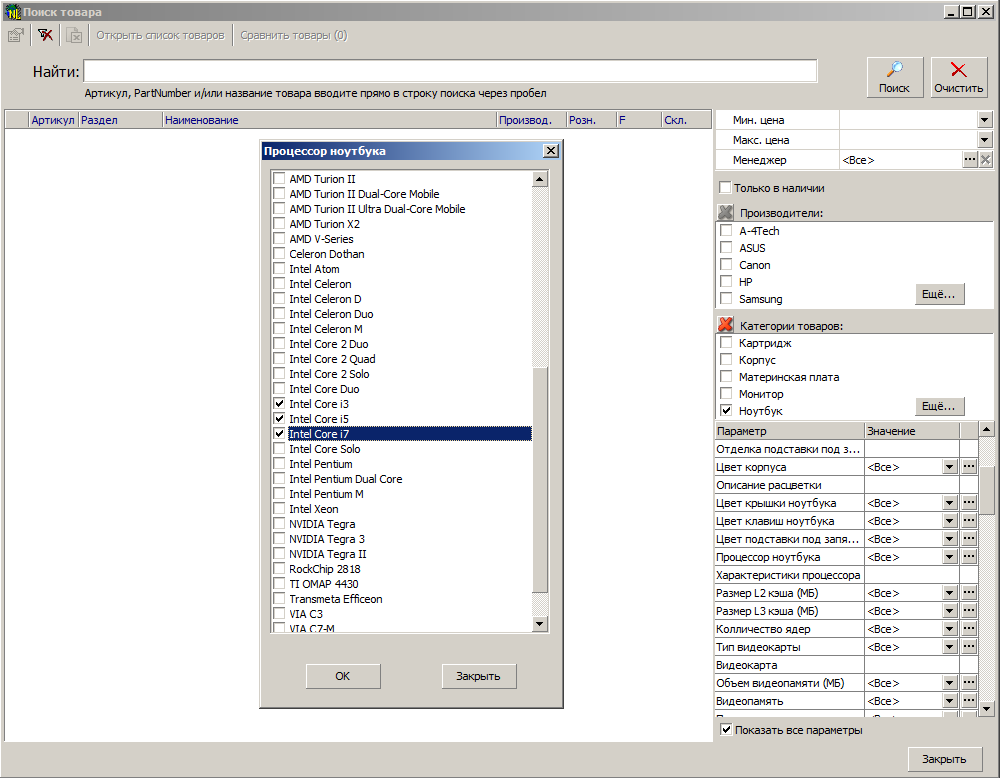The image size is (1000, 778).
Task: Open the Цвет корпуса value dropdown
Action: coord(950,467)
